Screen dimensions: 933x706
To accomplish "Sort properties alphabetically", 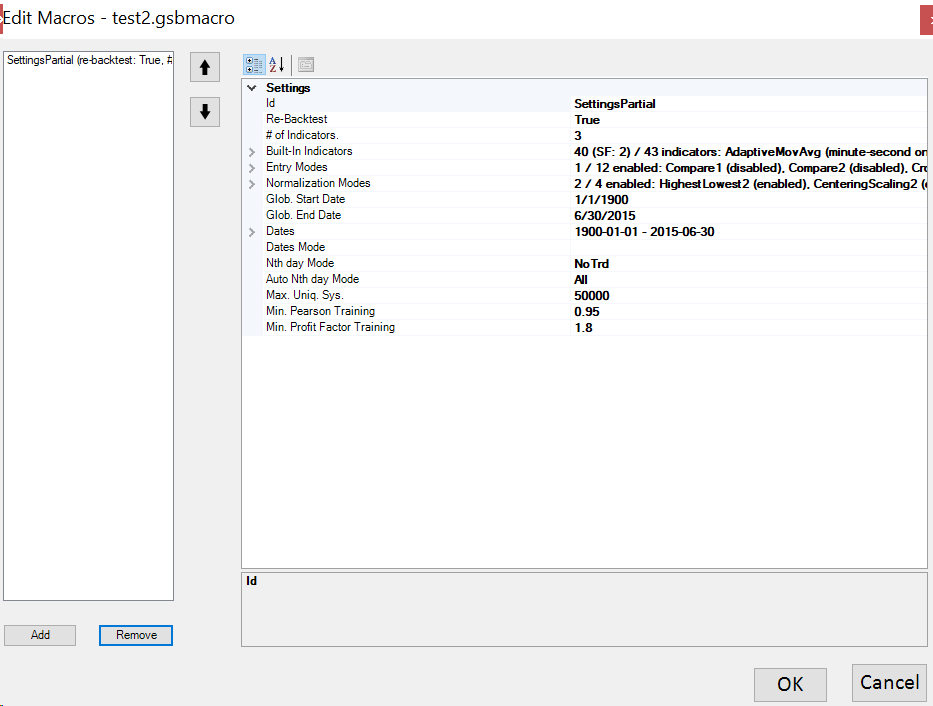I will pyautogui.click(x=277, y=65).
